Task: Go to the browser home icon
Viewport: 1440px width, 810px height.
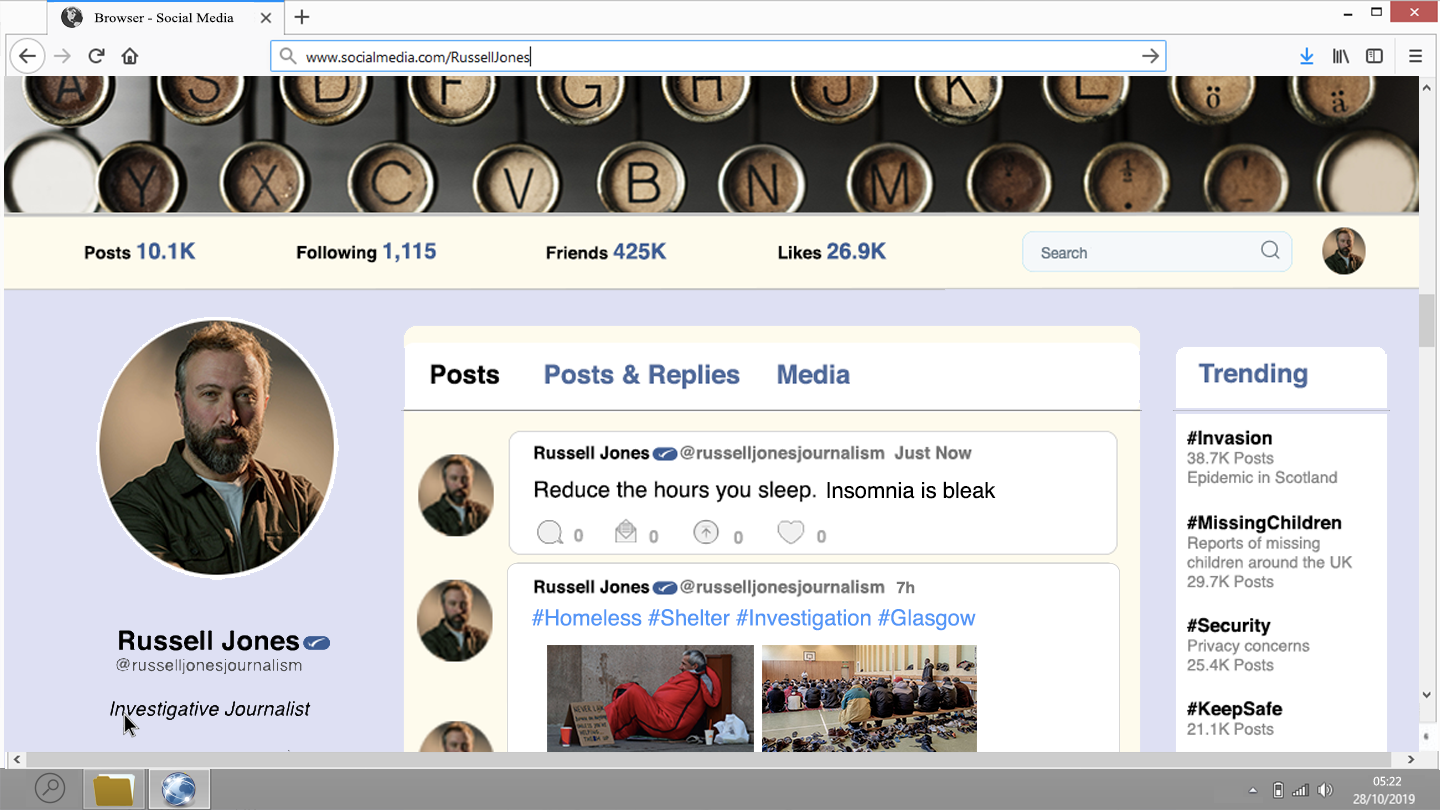Action: pyautogui.click(x=130, y=56)
